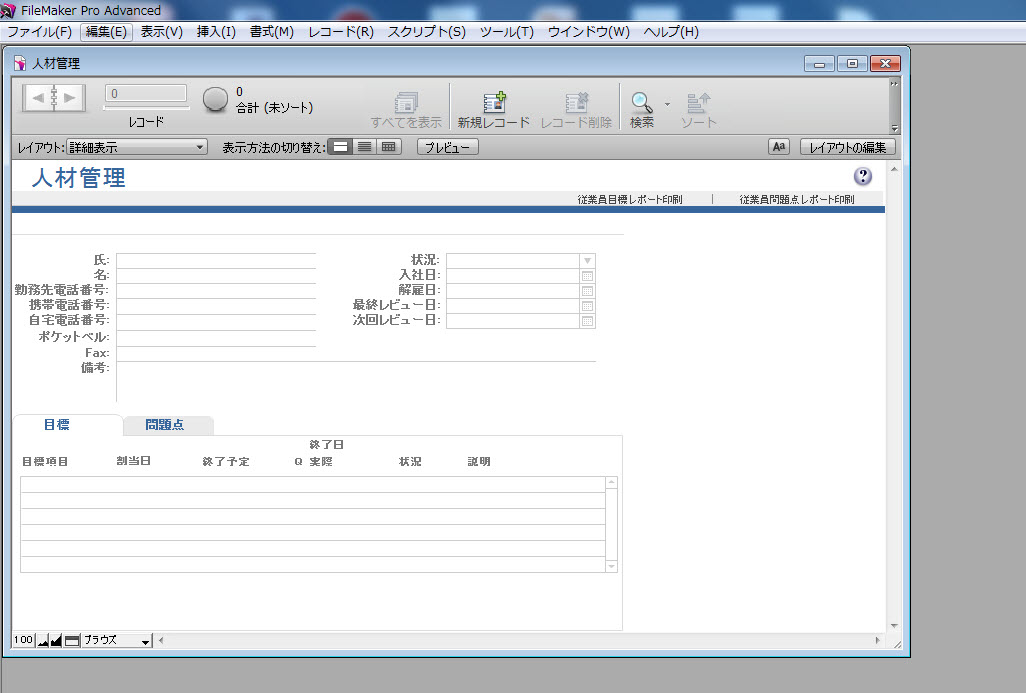Open the ウインドウ(W) menu

[x=588, y=32]
